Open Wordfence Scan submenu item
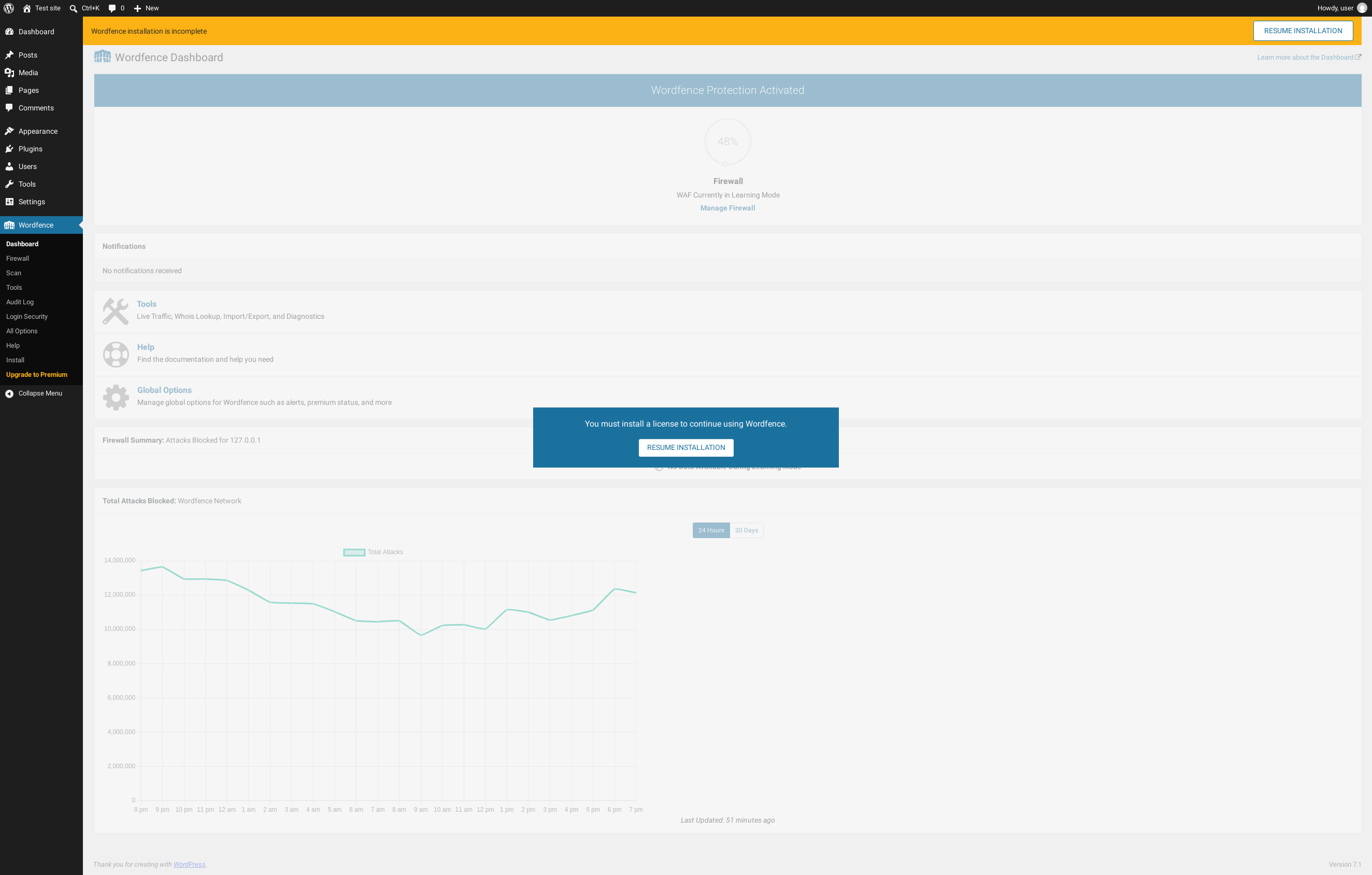This screenshot has height=875, width=1372. point(13,273)
